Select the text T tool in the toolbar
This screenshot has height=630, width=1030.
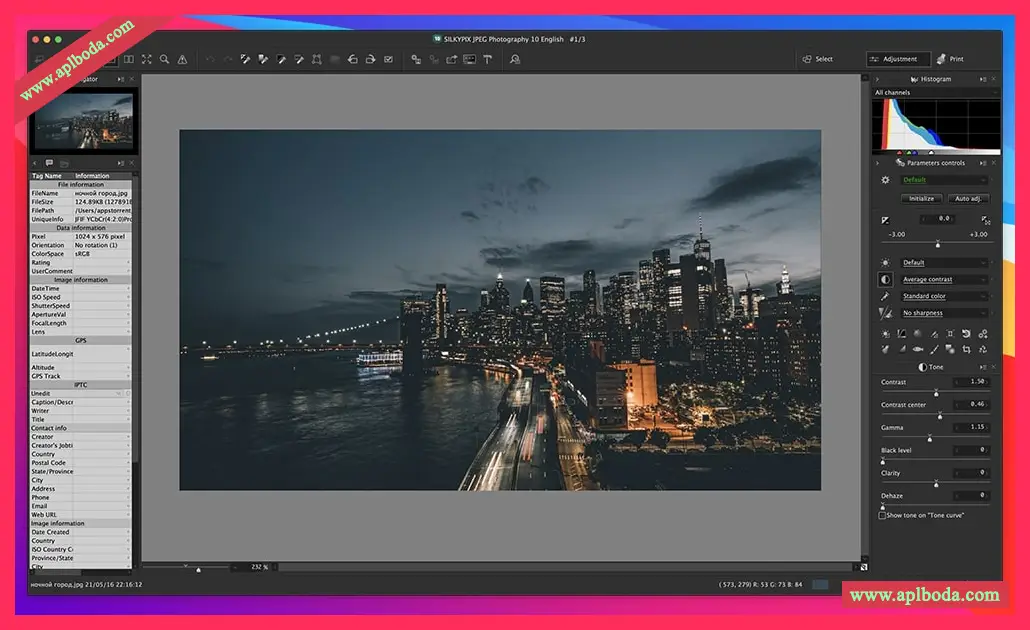click(x=488, y=60)
